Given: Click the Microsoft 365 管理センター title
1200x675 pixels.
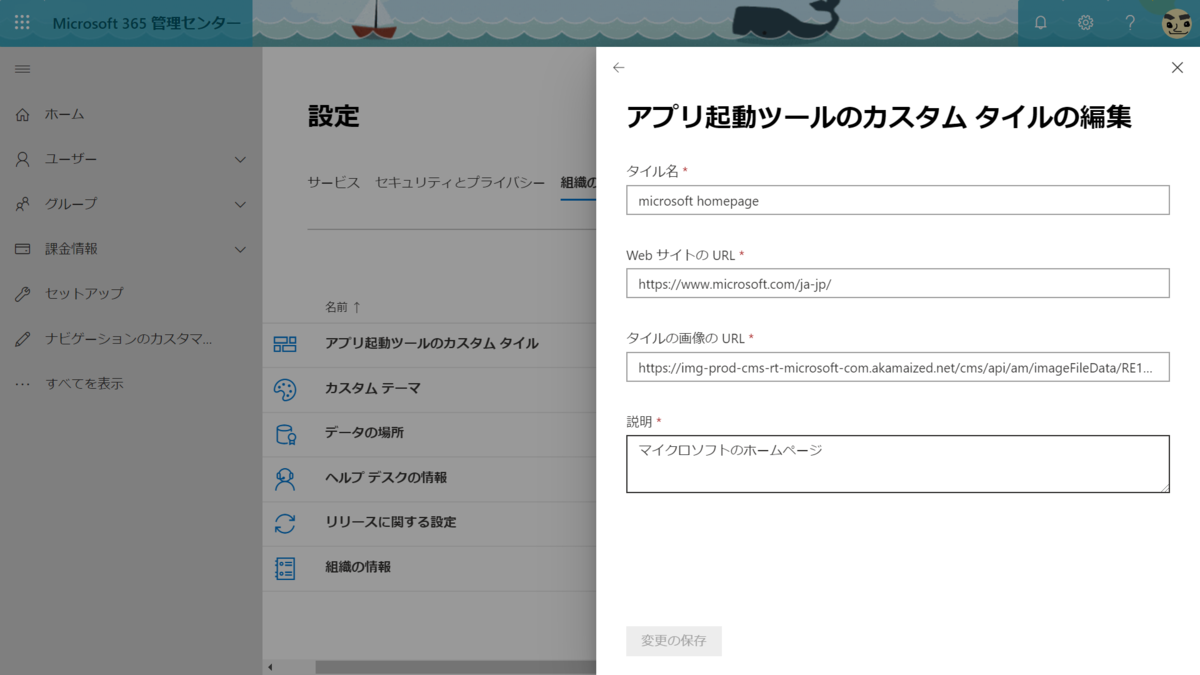Looking at the screenshot, I should click(x=146, y=23).
